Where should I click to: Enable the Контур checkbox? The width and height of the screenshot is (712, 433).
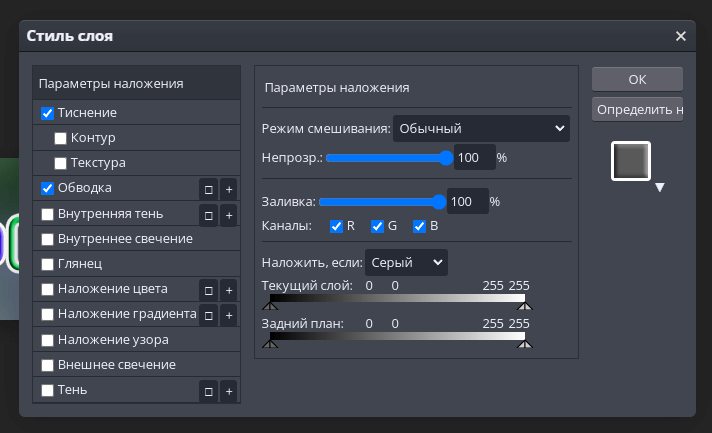(x=60, y=138)
